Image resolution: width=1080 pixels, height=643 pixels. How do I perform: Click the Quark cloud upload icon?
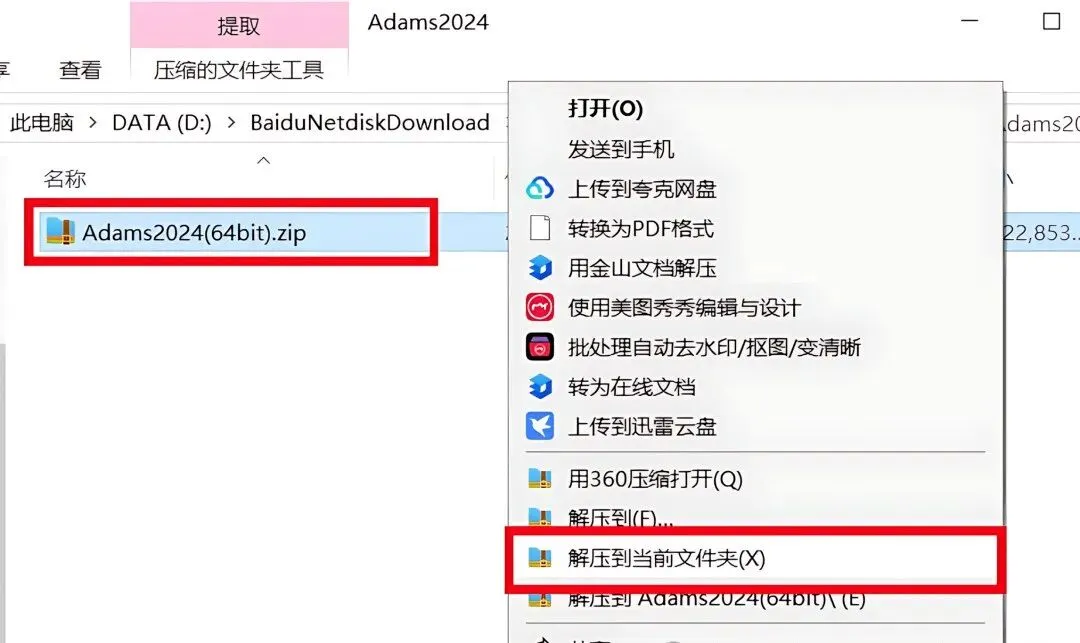[x=539, y=188]
